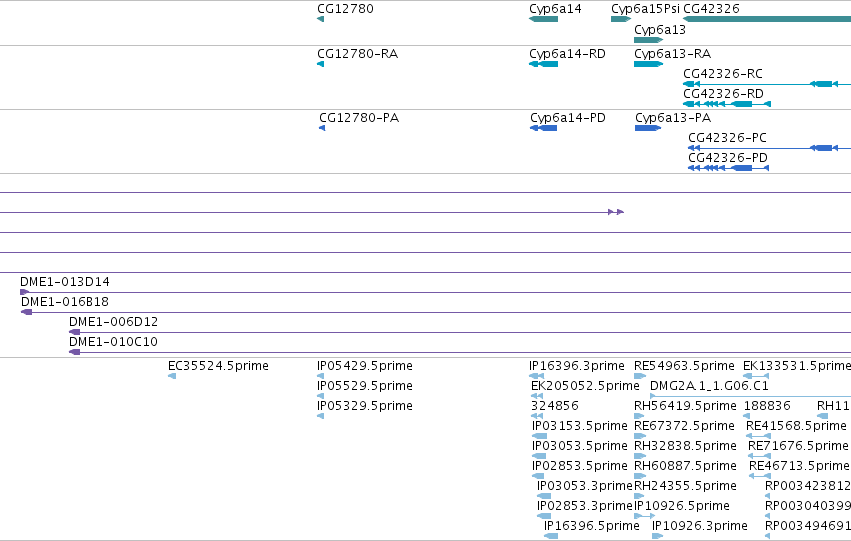Click the RP003423812 feature label

pyautogui.click(x=808, y=486)
